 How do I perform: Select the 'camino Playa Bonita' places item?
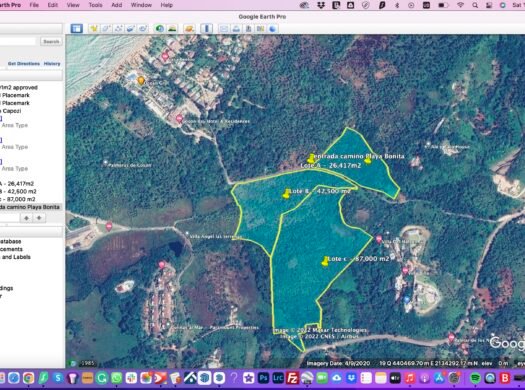(x=31, y=207)
